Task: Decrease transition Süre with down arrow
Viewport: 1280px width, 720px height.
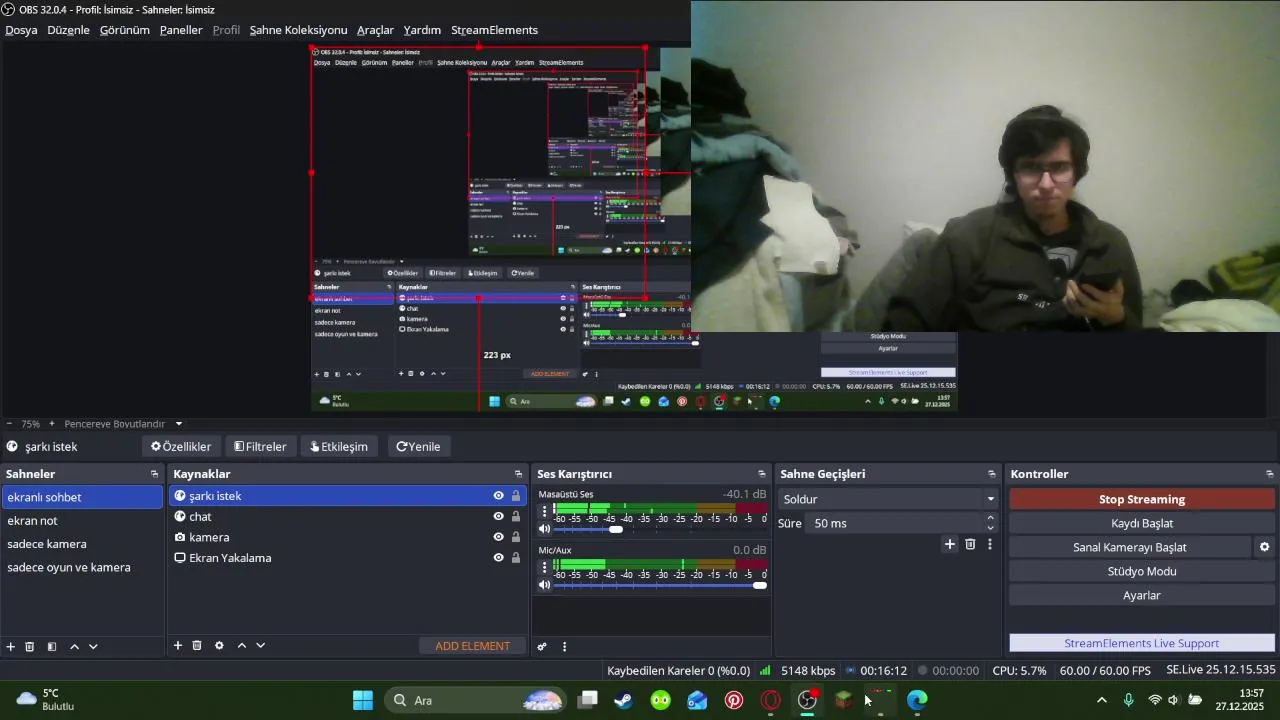Action: point(991,528)
